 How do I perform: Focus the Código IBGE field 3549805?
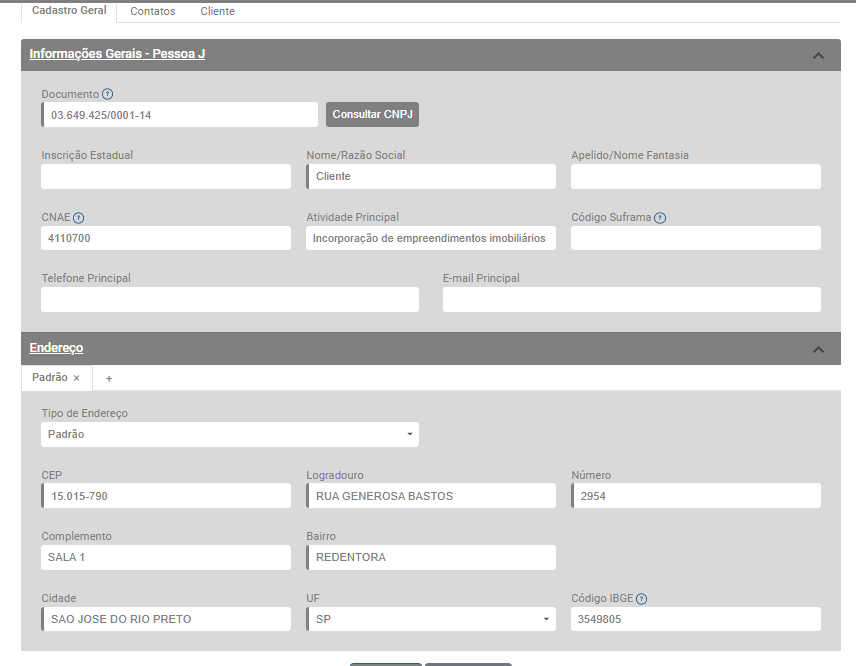click(696, 619)
